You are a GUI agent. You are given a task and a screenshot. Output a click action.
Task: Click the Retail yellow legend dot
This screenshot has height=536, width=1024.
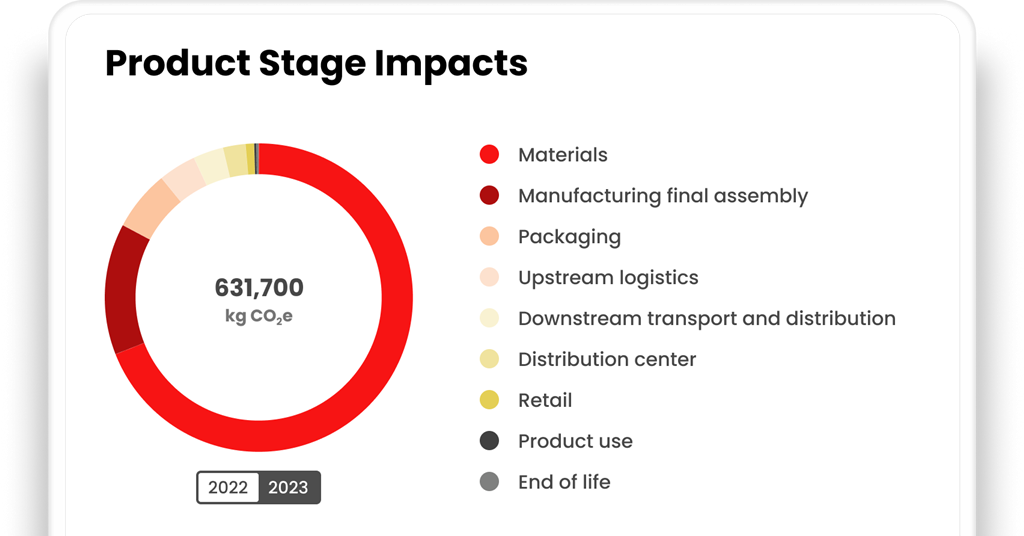[489, 400]
